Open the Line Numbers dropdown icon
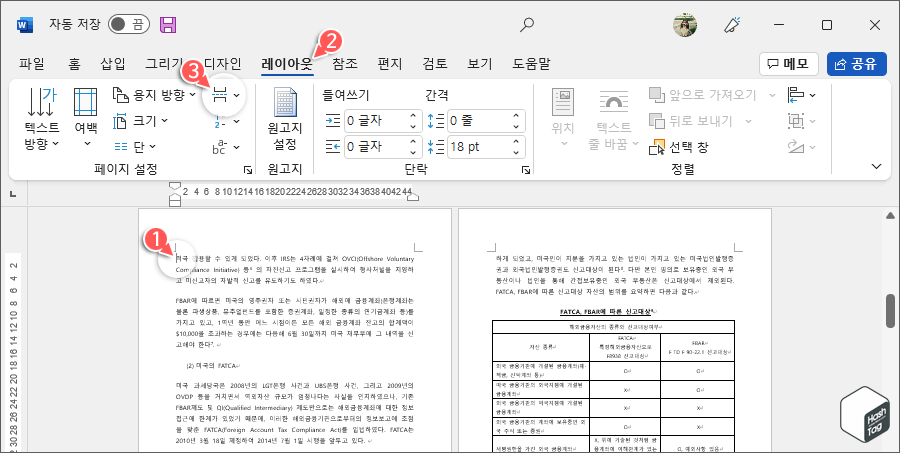This screenshot has width=900, height=453. point(226,121)
